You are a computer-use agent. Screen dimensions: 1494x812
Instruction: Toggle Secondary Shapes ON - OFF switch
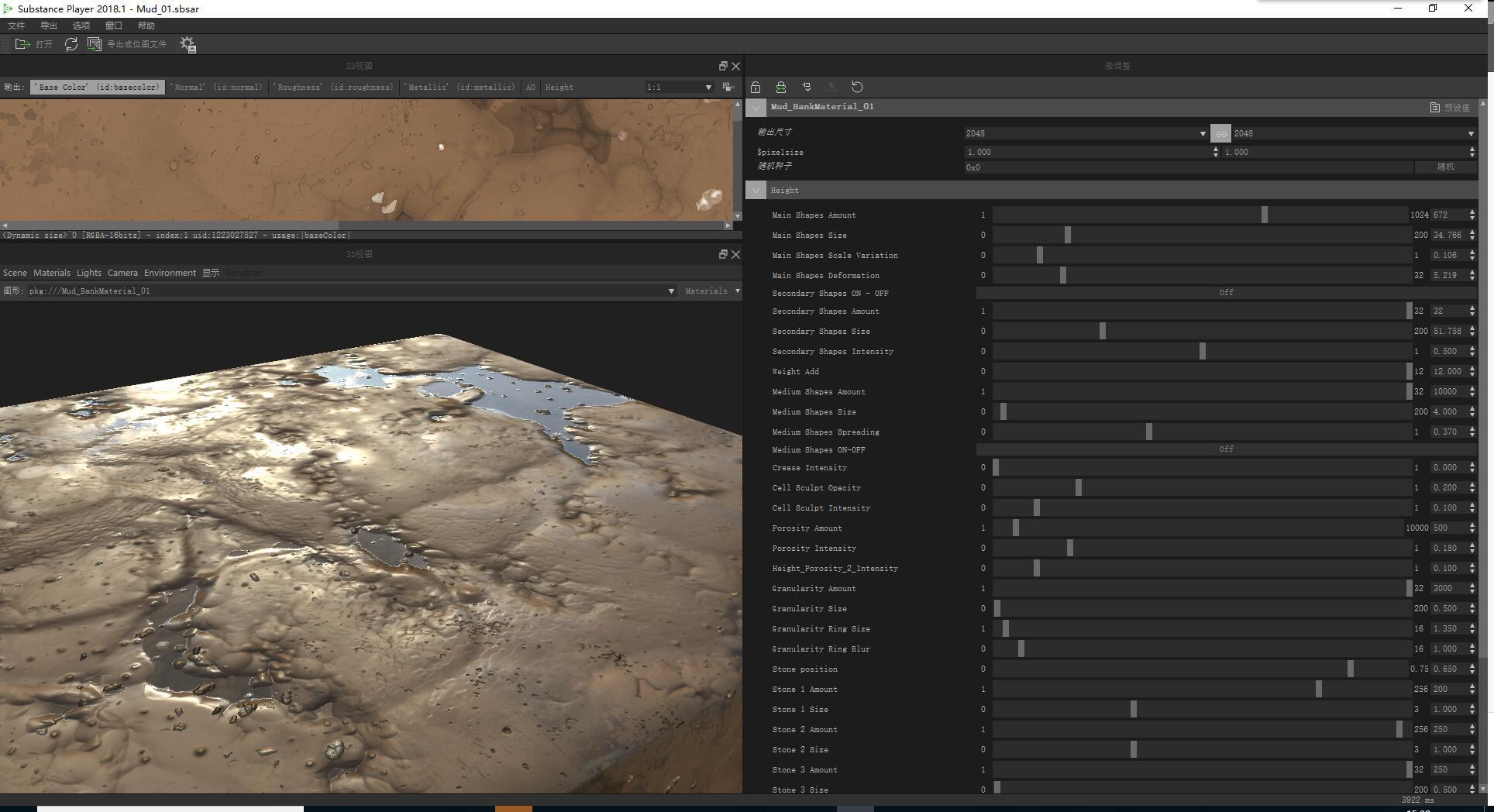[1225, 292]
